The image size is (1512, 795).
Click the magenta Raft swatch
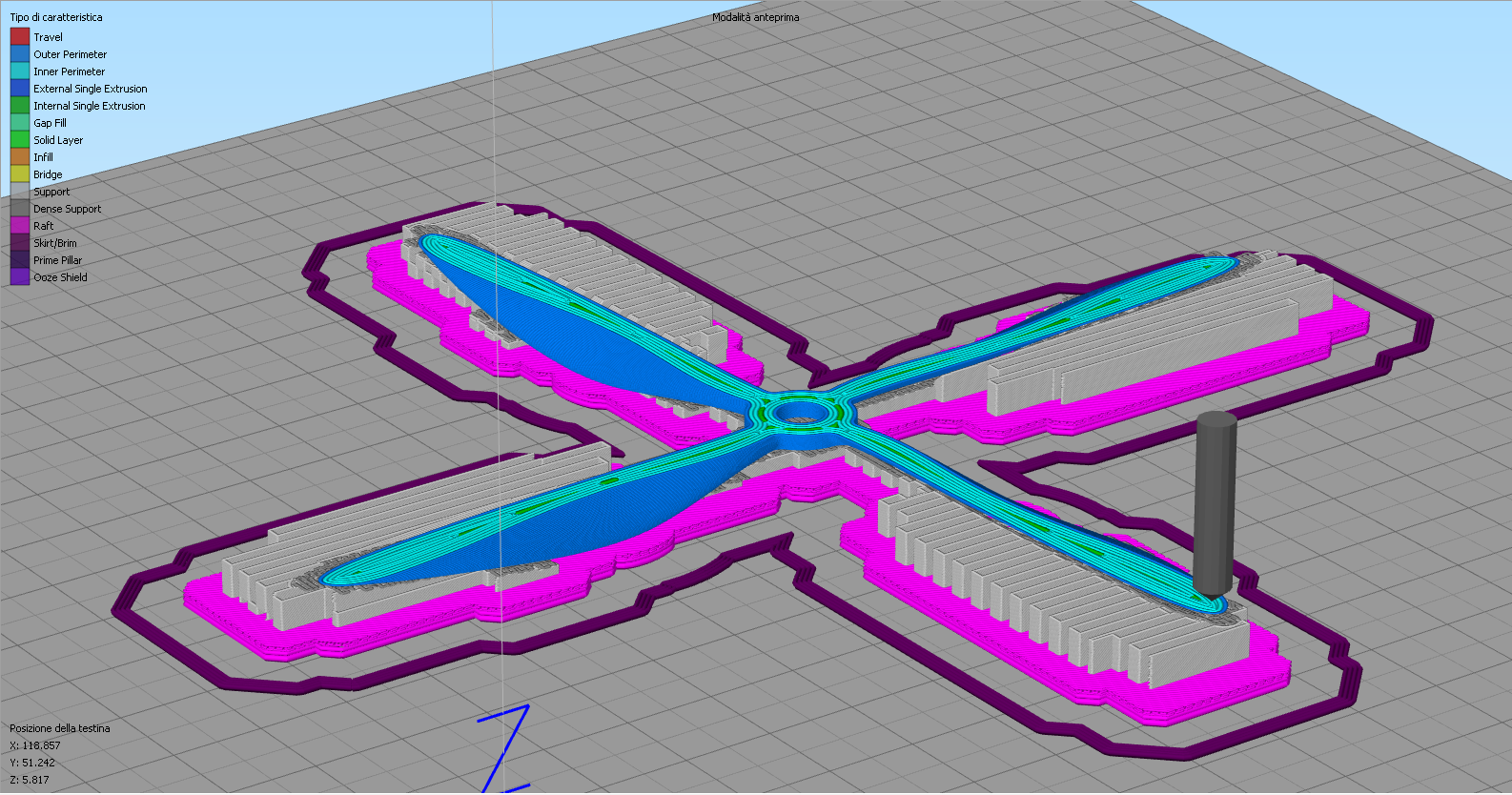[20, 226]
